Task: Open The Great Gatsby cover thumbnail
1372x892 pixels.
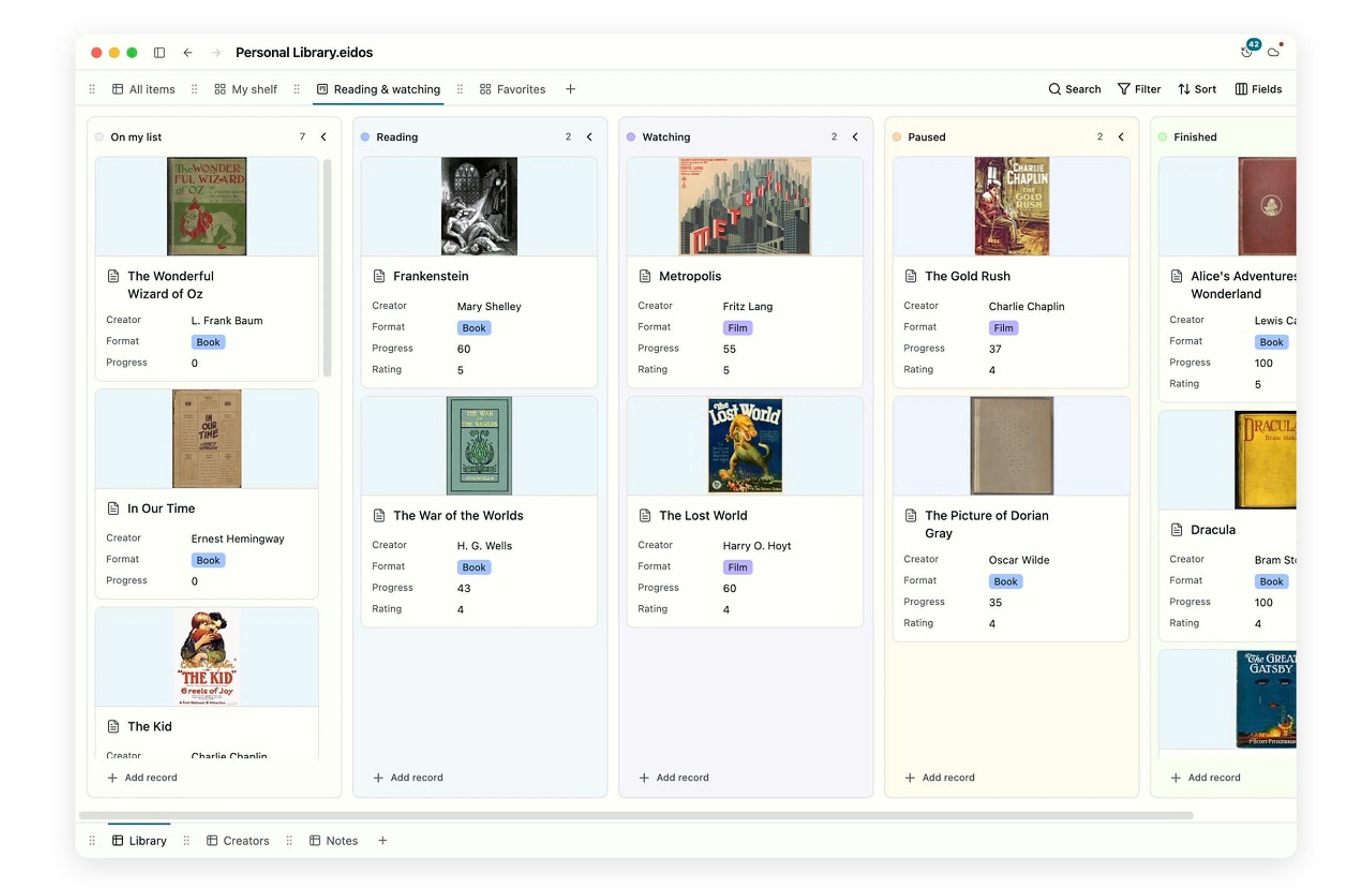Action: tap(1266, 698)
